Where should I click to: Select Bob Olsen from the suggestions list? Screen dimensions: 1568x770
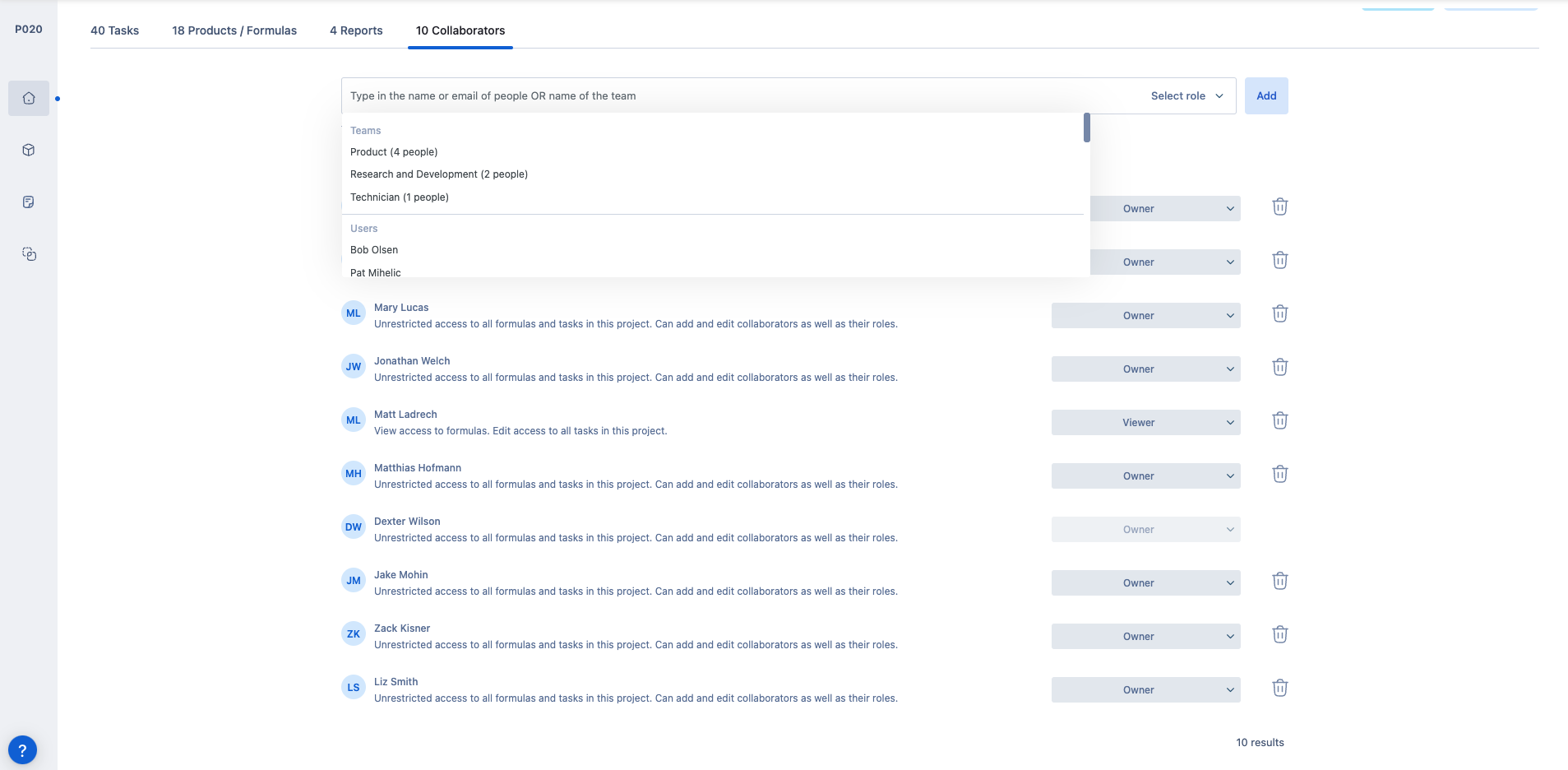coord(374,249)
